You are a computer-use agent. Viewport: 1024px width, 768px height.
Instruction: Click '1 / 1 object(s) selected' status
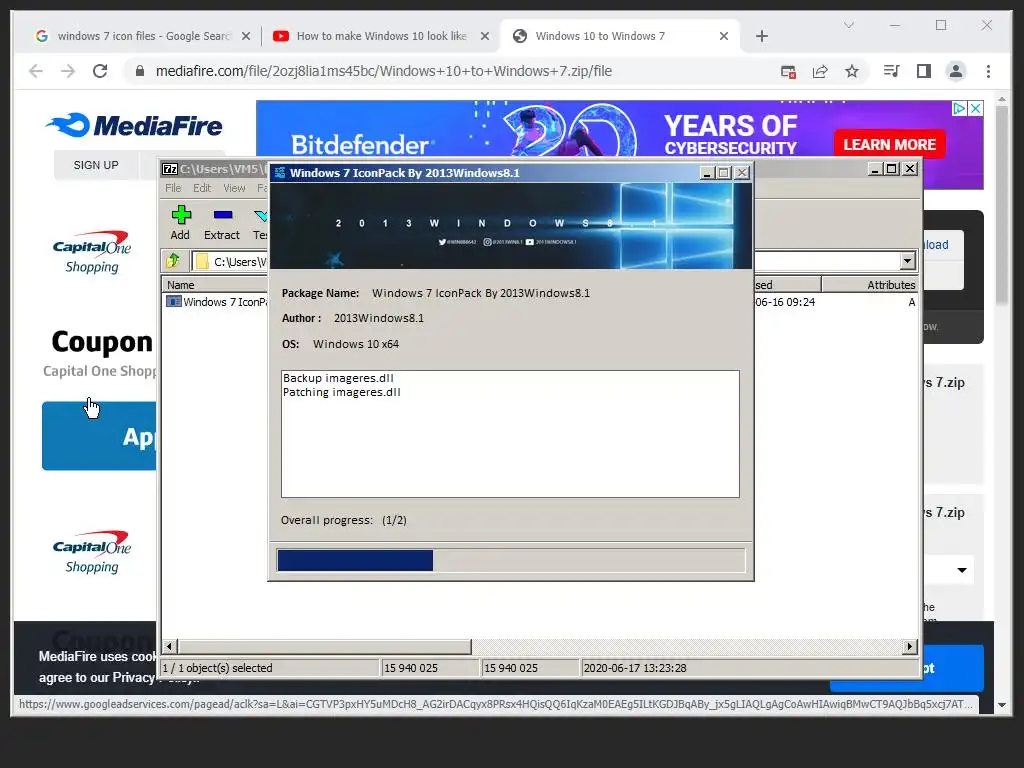[269, 667]
